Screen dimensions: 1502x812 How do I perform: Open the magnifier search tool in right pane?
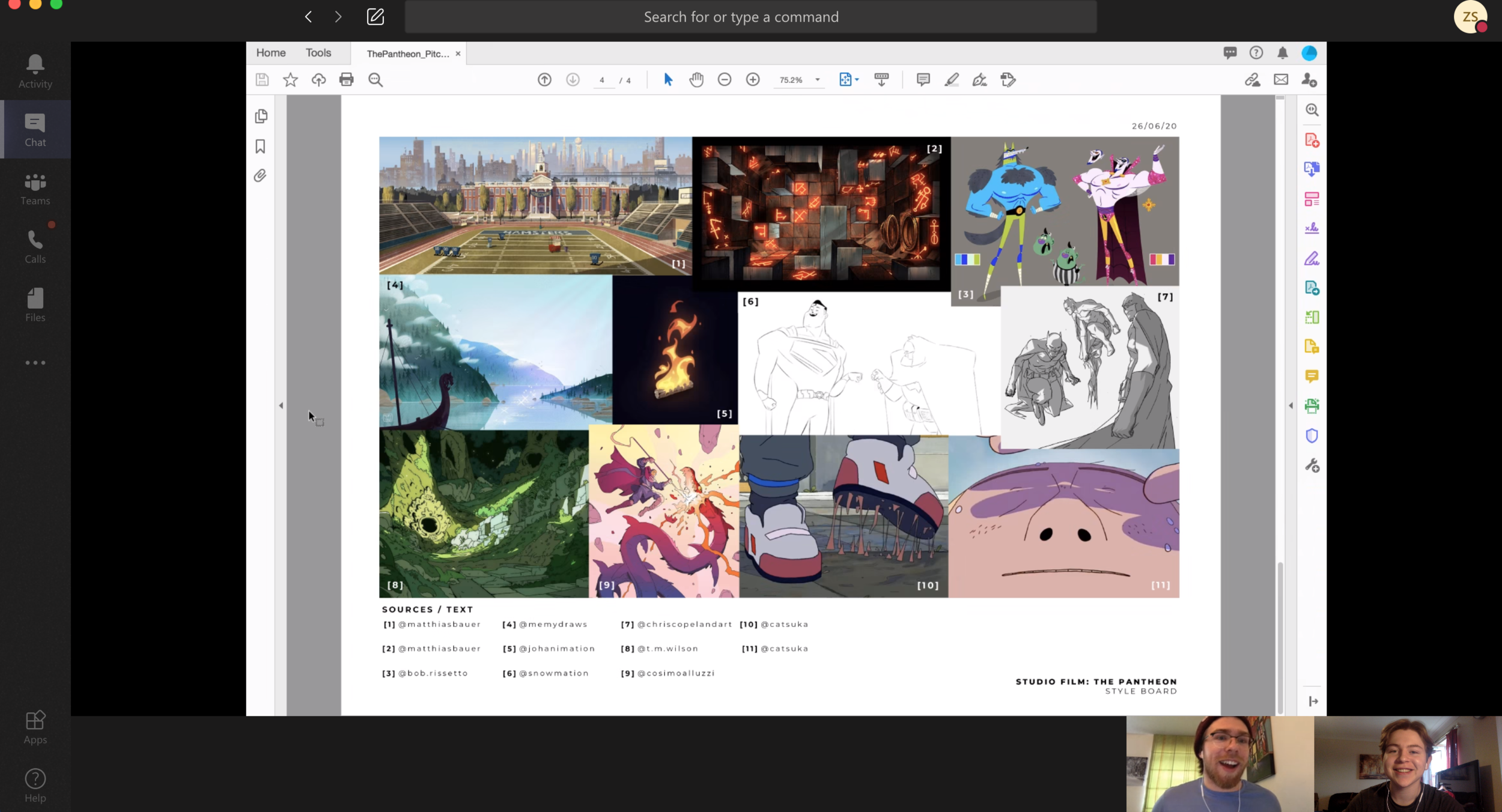click(x=1312, y=110)
